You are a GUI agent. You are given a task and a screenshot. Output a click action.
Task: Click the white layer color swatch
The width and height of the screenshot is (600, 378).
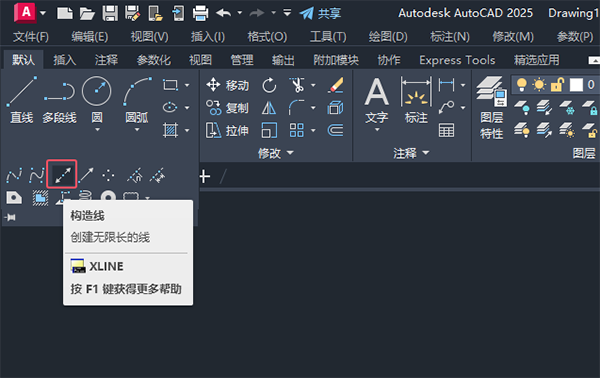[576, 85]
